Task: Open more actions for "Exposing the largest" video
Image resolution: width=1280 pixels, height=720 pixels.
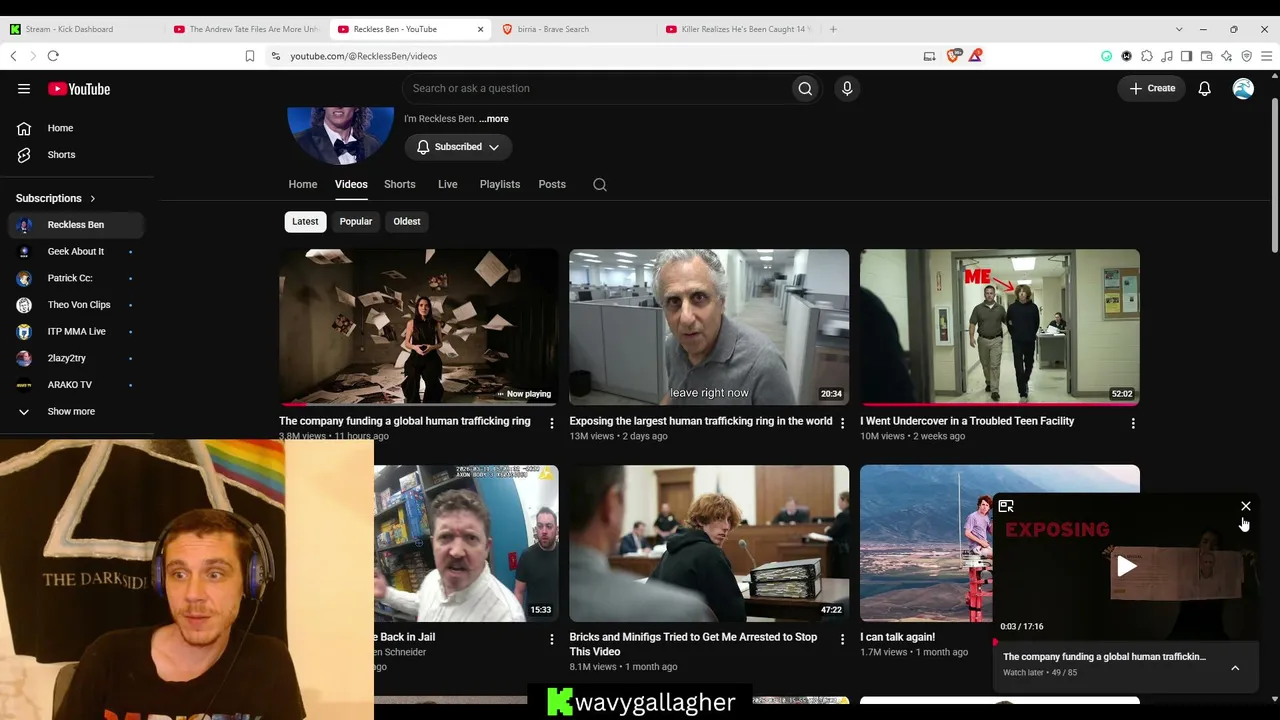Action: 842,423
